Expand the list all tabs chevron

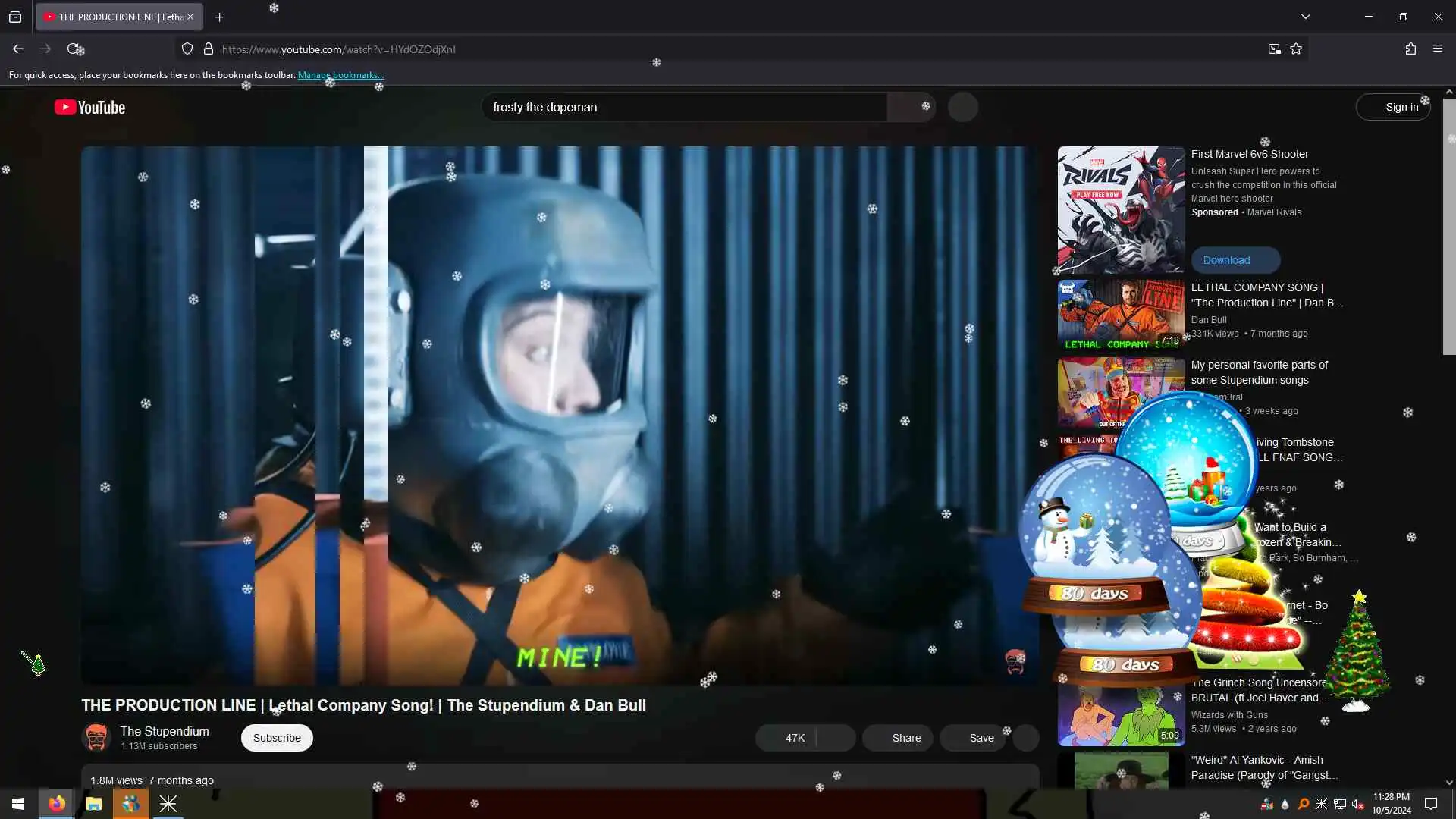(x=1306, y=17)
